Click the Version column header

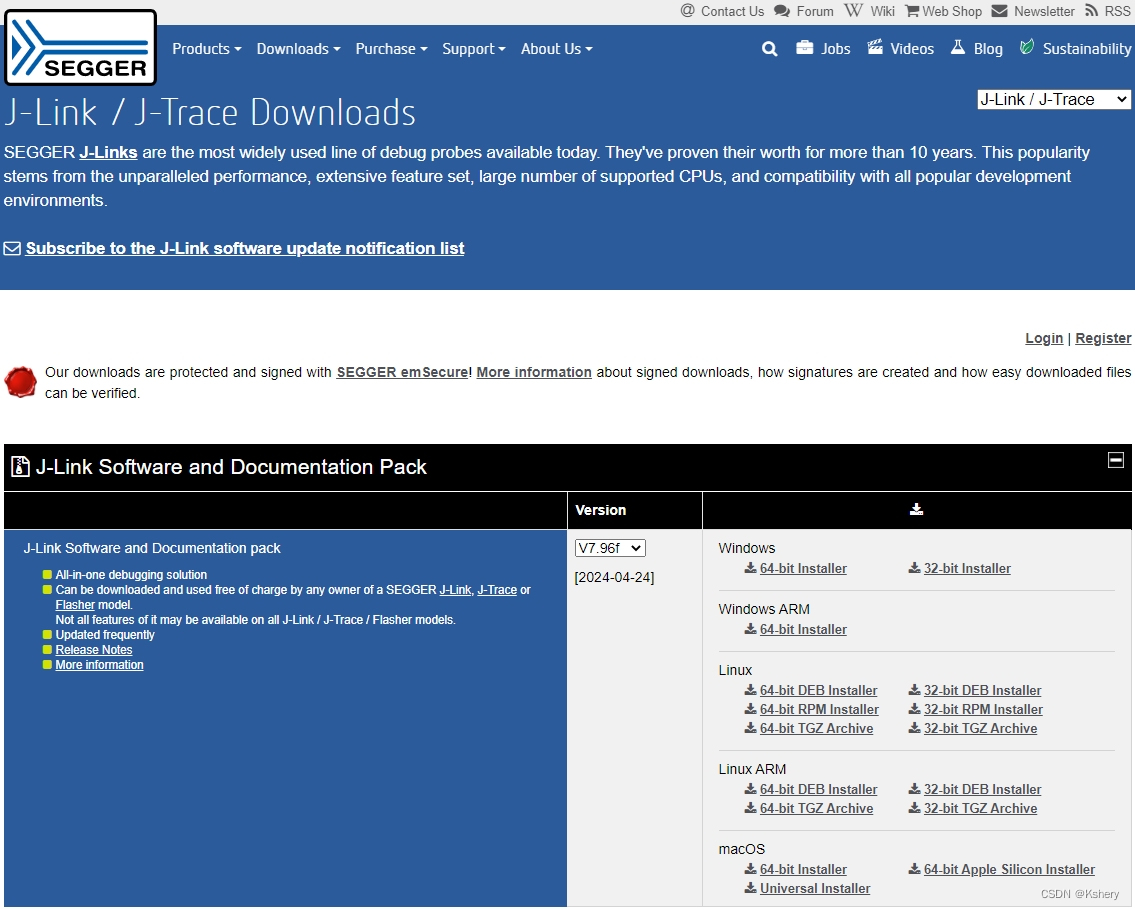[x=600, y=510]
